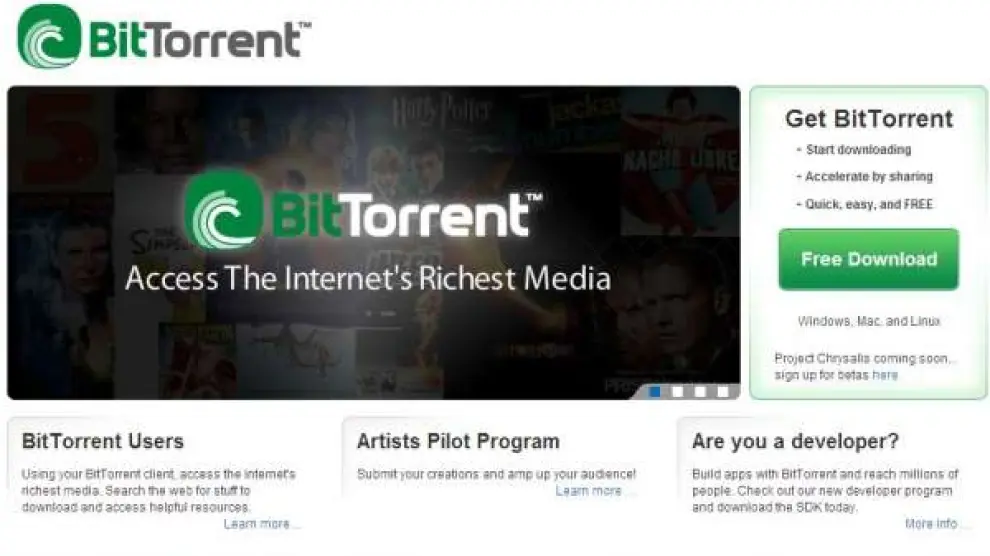Open the 'here' beta sign-up link
This screenshot has width=990, height=556.
[x=885, y=375]
